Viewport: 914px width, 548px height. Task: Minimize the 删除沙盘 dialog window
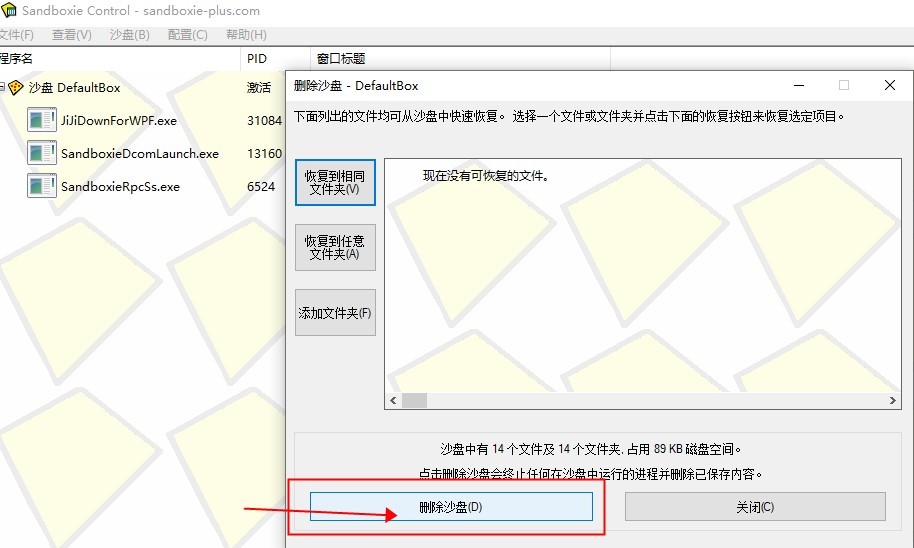tap(798, 86)
